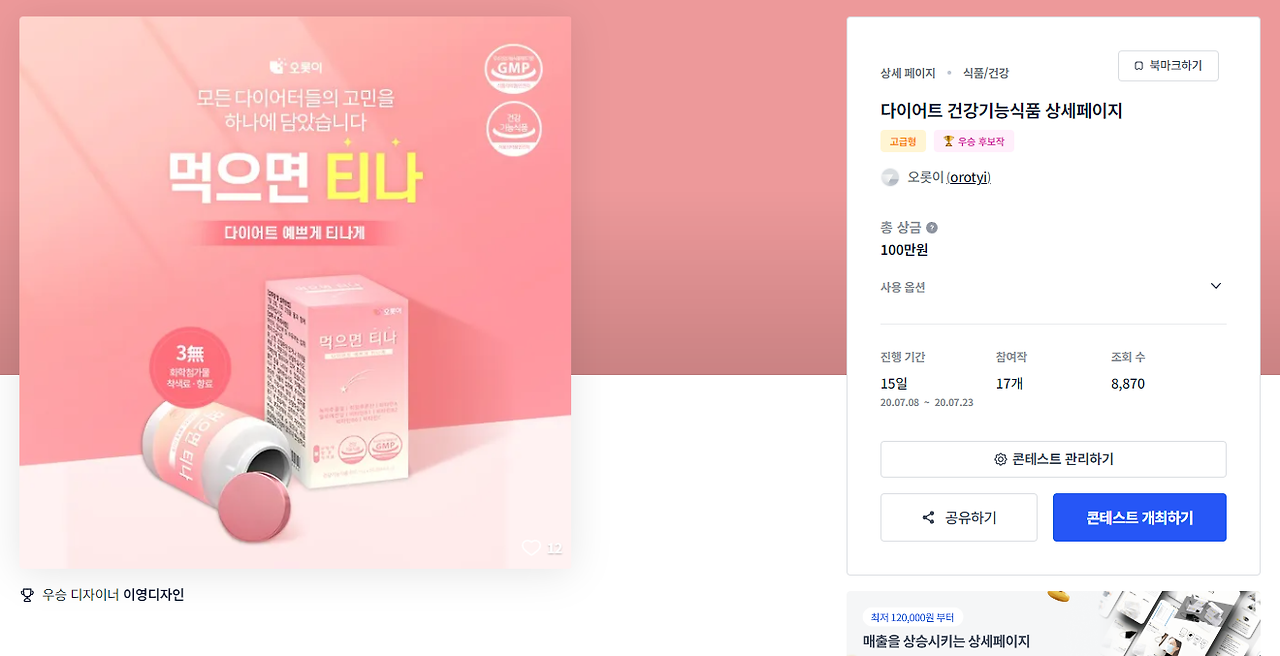Screen dimensions: 1280x656
Task: Click the 콘테스트 개최하기 blue button
Action: [x=1140, y=518]
